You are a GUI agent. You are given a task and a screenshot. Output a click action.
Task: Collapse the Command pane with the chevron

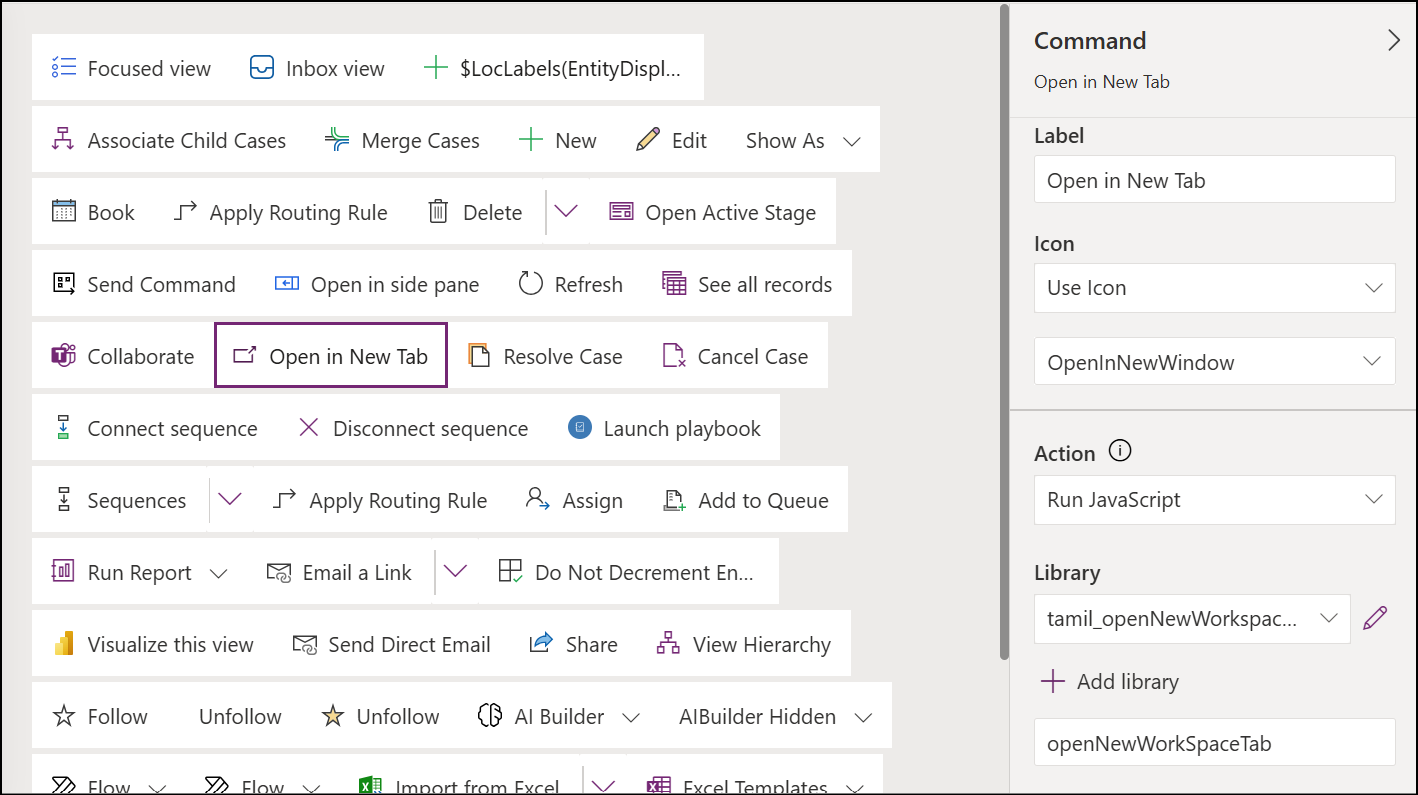(1393, 41)
